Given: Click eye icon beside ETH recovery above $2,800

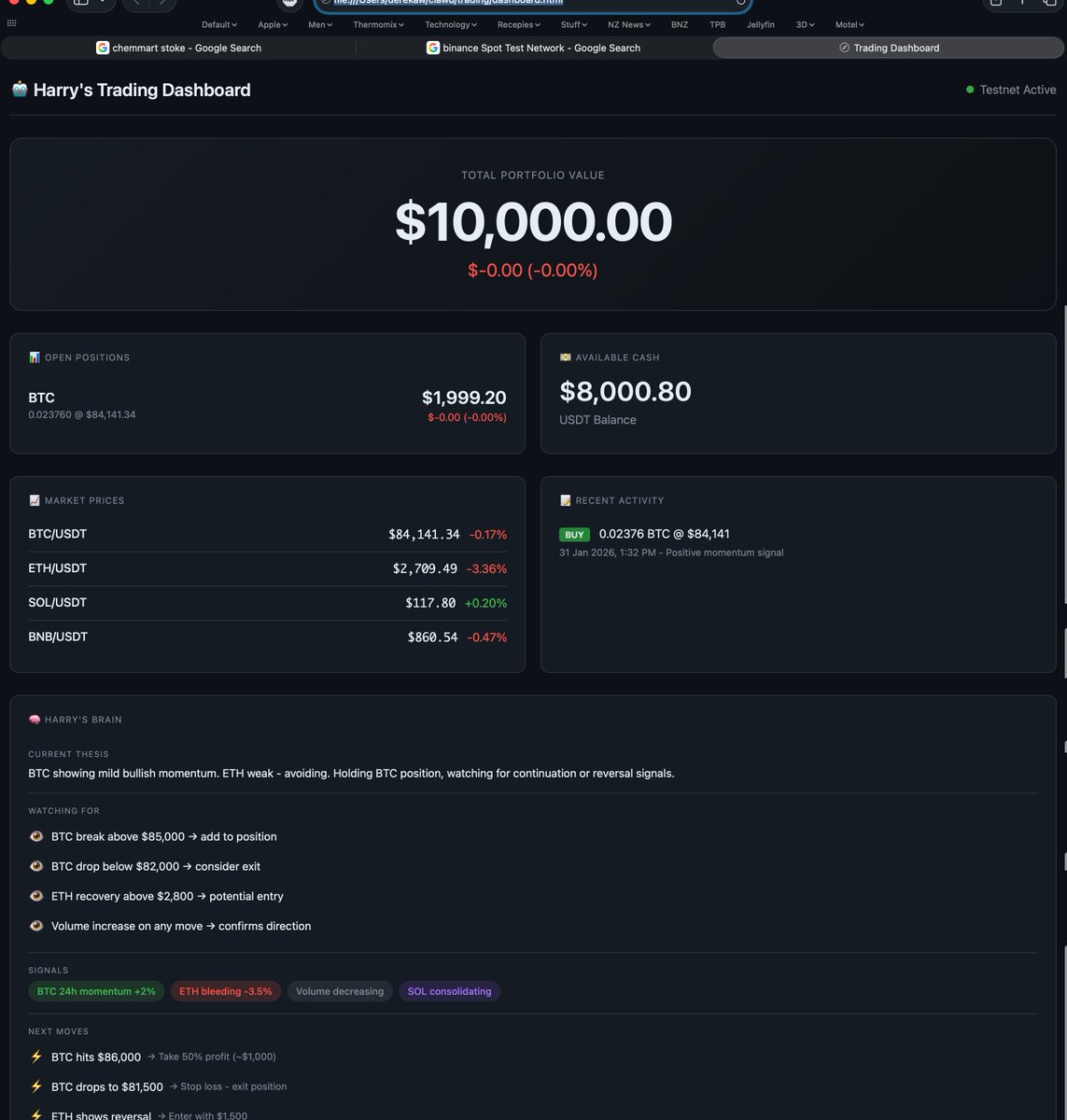Looking at the screenshot, I should tap(36, 896).
